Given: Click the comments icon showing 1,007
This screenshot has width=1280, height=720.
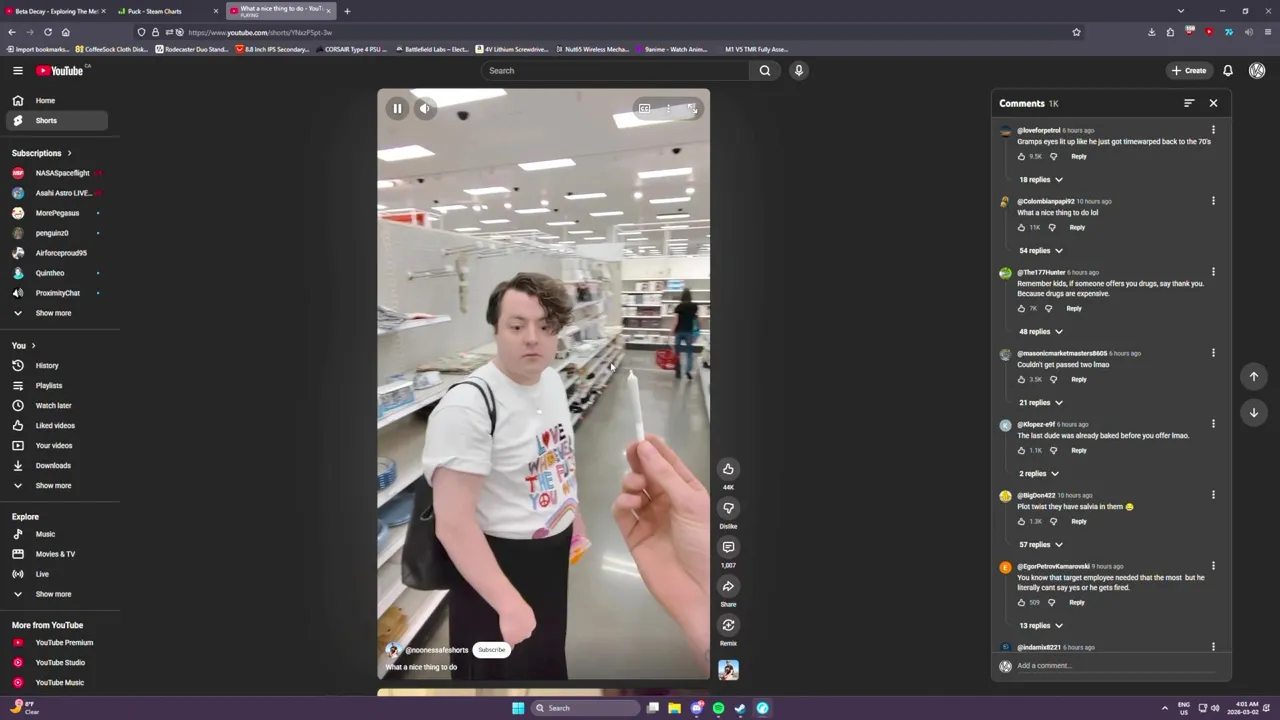Looking at the screenshot, I should point(728,547).
